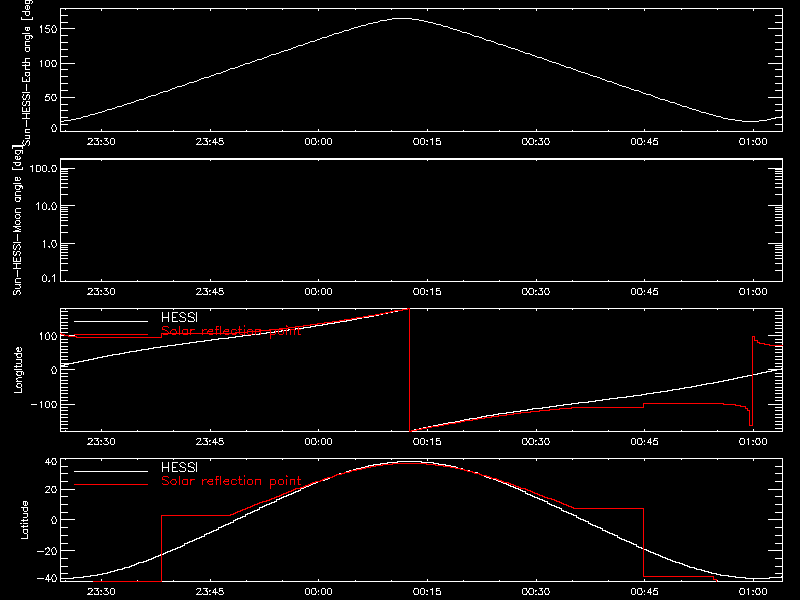Select Solar reflection point legend in Latitude plot
Image resolution: width=800 pixels, height=600 pixels.
231,481
